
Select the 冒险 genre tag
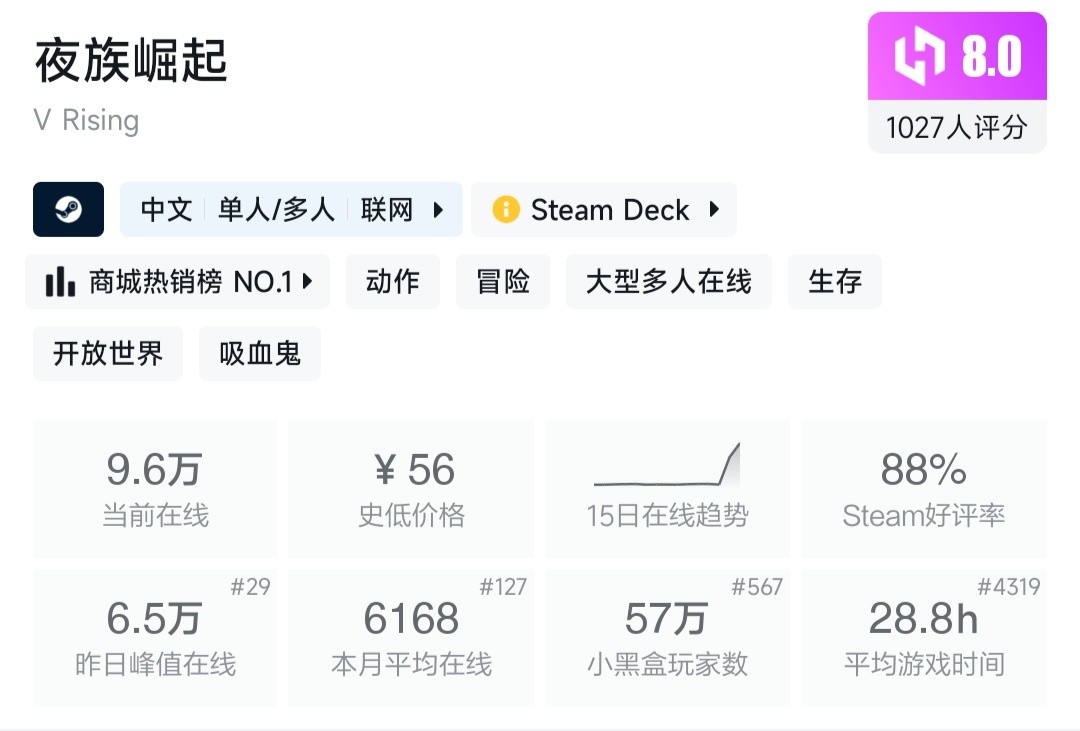click(503, 282)
